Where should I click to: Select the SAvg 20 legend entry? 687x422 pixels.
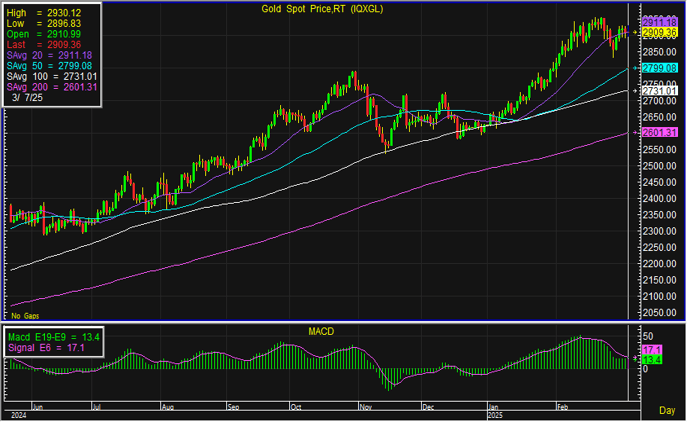click(39, 55)
